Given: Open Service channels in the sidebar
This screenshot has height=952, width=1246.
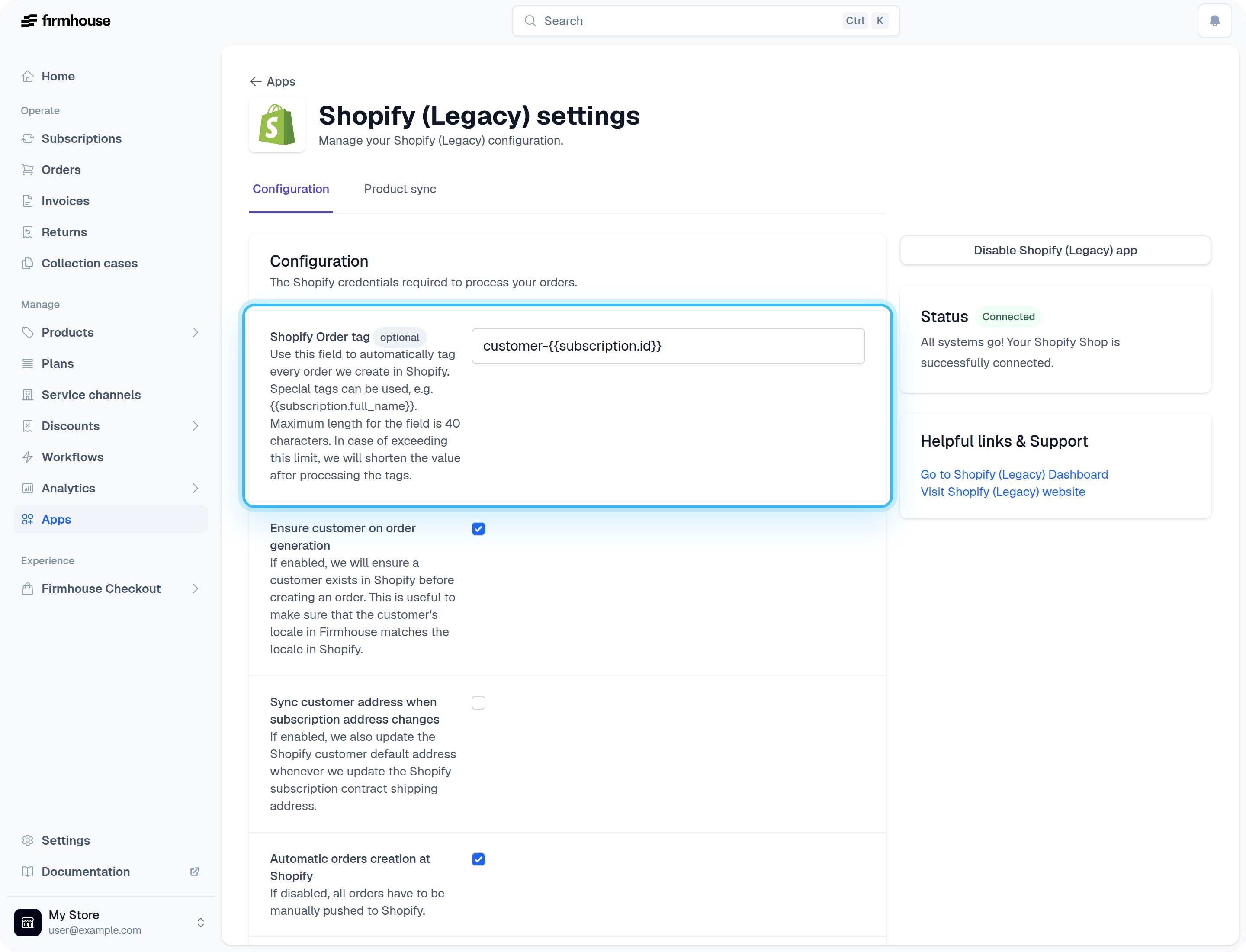Looking at the screenshot, I should click(110, 394).
